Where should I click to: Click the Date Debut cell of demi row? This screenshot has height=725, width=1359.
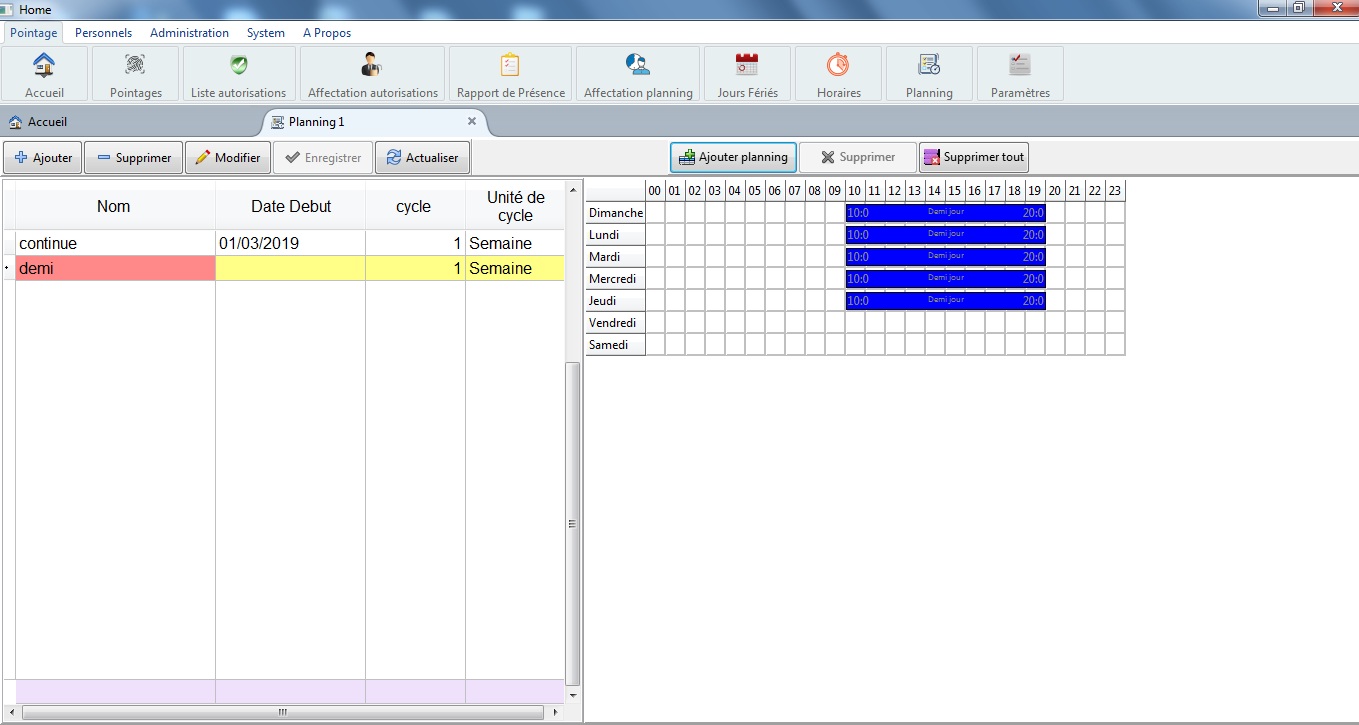pyautogui.click(x=290, y=269)
